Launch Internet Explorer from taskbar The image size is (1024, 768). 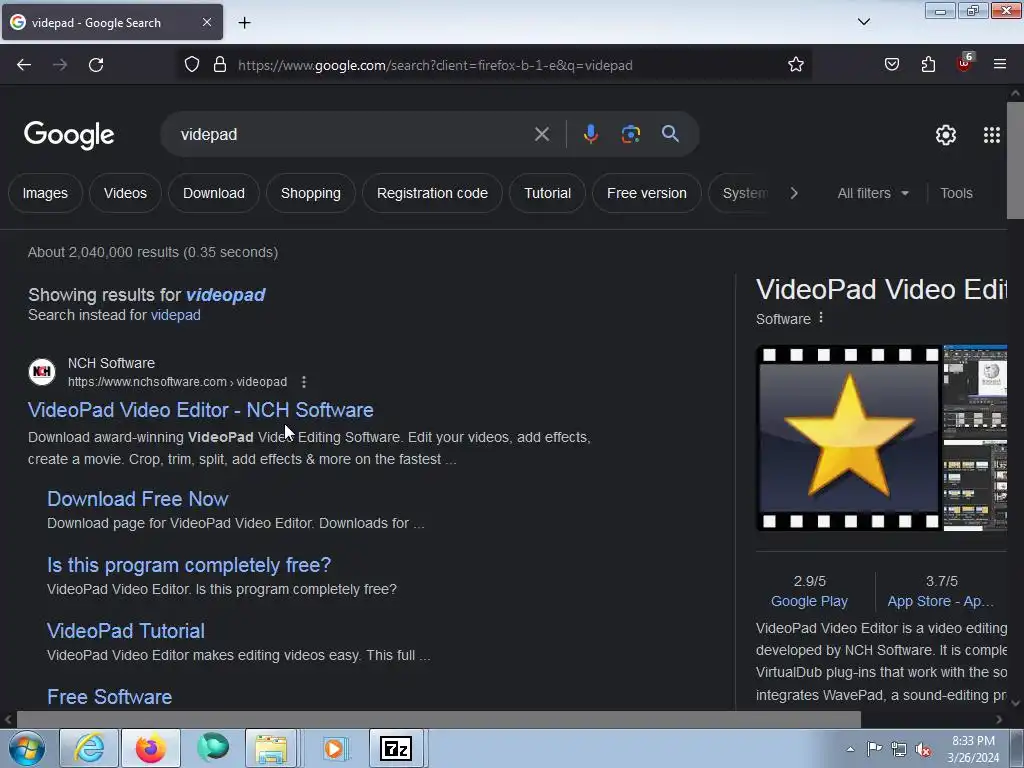(89, 748)
